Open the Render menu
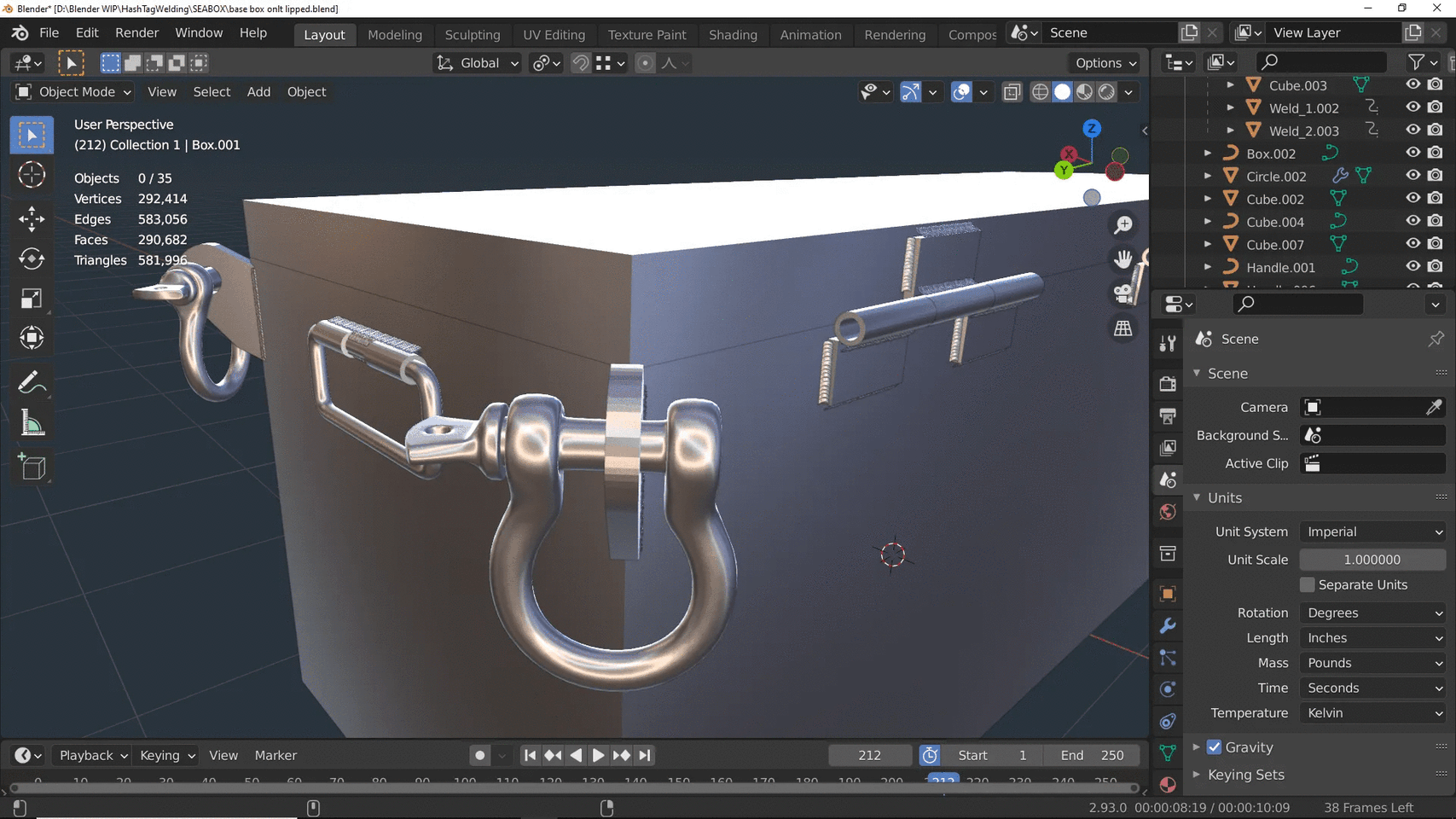 [136, 33]
